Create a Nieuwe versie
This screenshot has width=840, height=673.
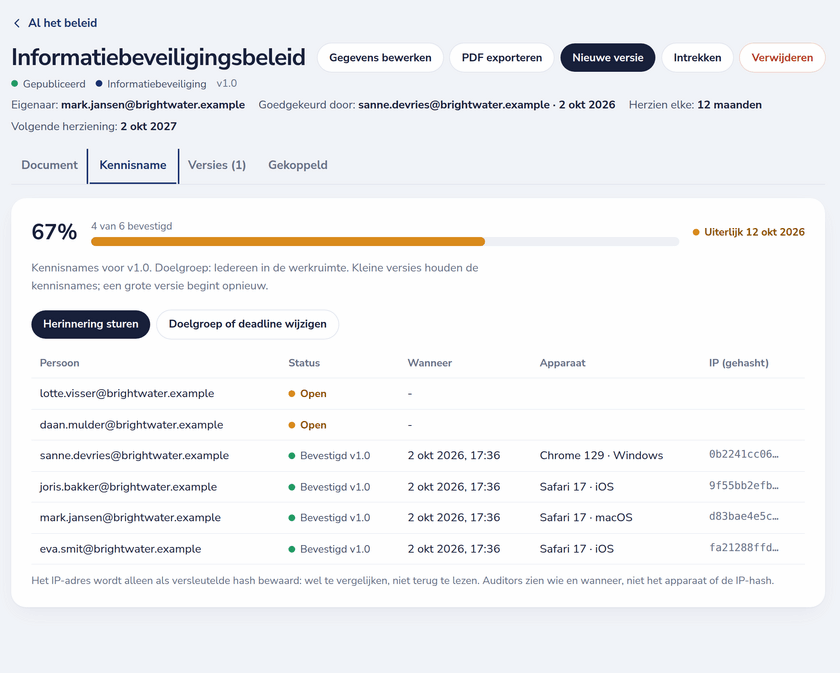point(608,57)
